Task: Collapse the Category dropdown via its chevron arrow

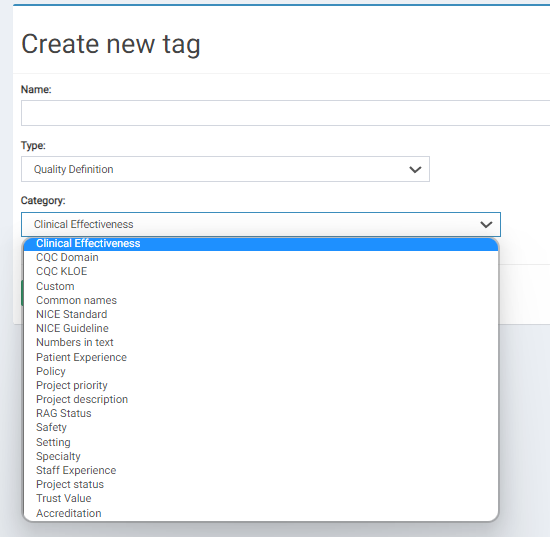Action: tap(486, 224)
